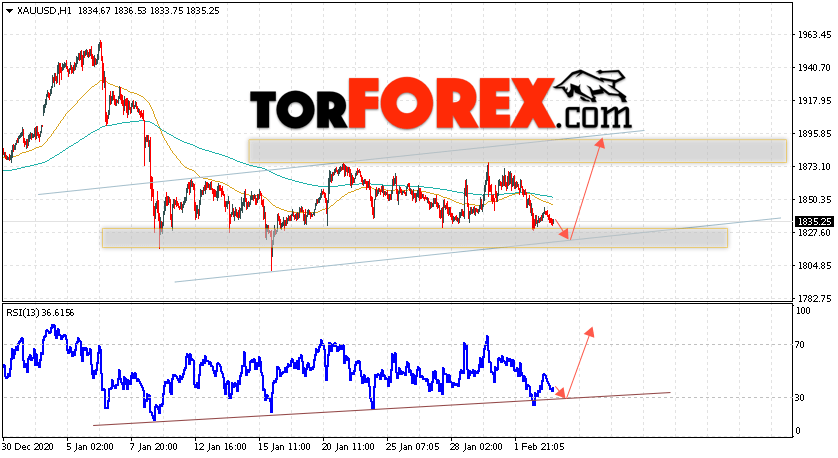Select the RSI(13) 36.6156 indicator label

[x=40, y=313]
